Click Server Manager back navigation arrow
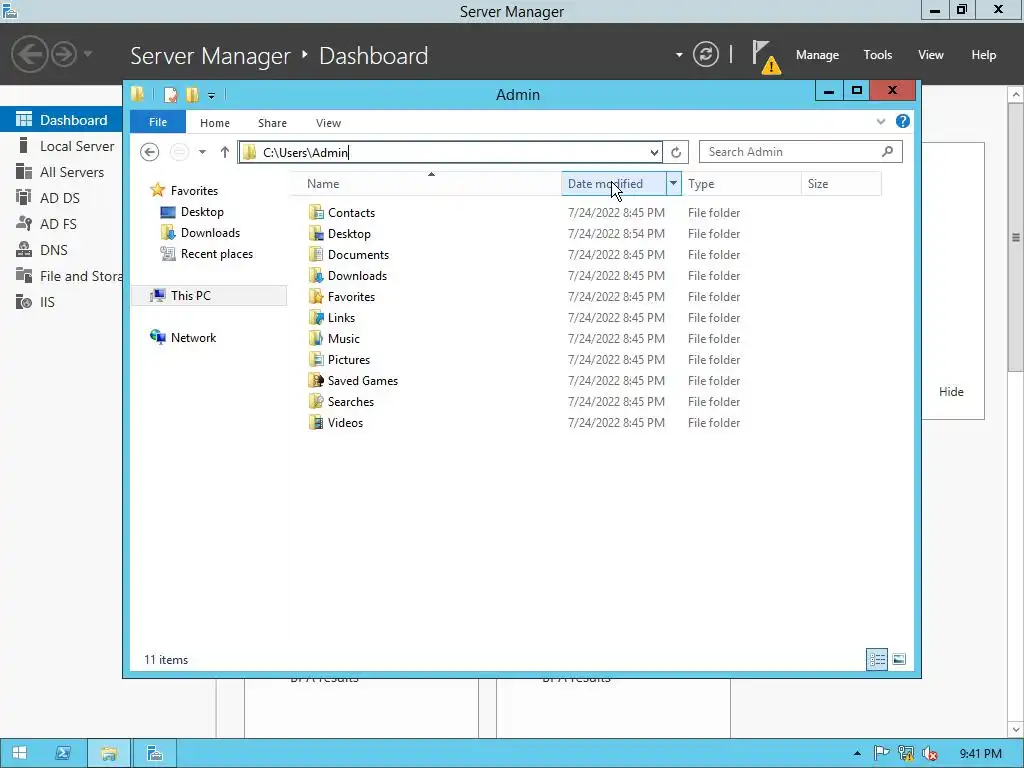This screenshot has height=768, width=1024. (x=29, y=54)
